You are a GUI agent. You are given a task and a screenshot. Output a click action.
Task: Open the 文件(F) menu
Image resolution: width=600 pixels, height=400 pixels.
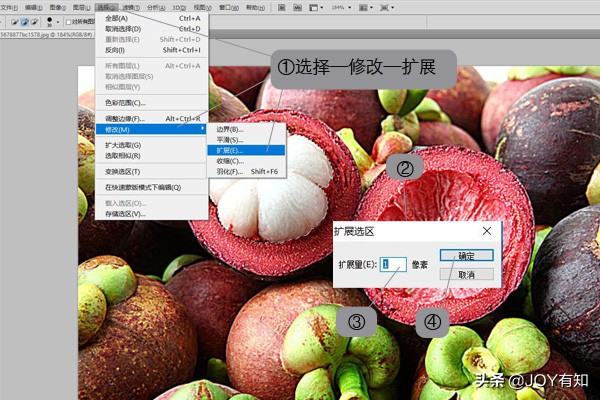tap(9, 7)
